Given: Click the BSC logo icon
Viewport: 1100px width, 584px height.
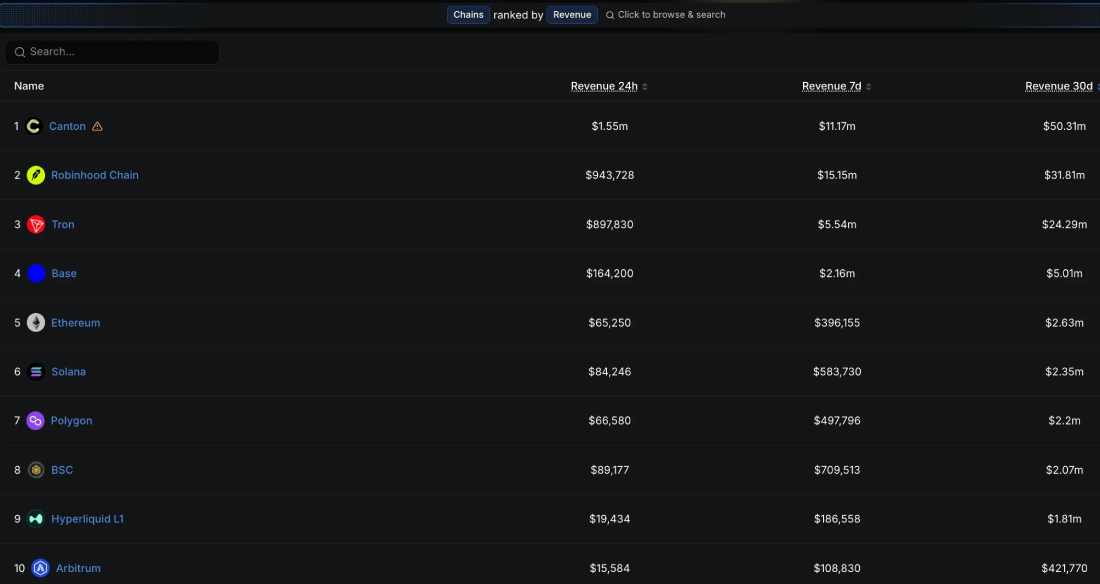Looking at the screenshot, I should (x=36, y=470).
